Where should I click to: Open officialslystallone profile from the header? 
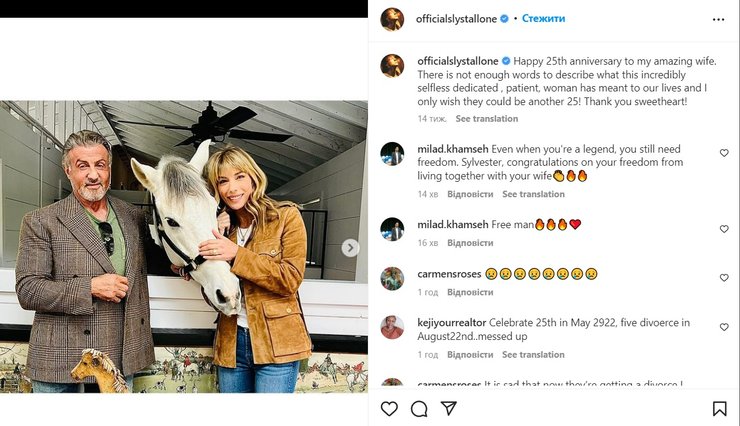[456, 19]
